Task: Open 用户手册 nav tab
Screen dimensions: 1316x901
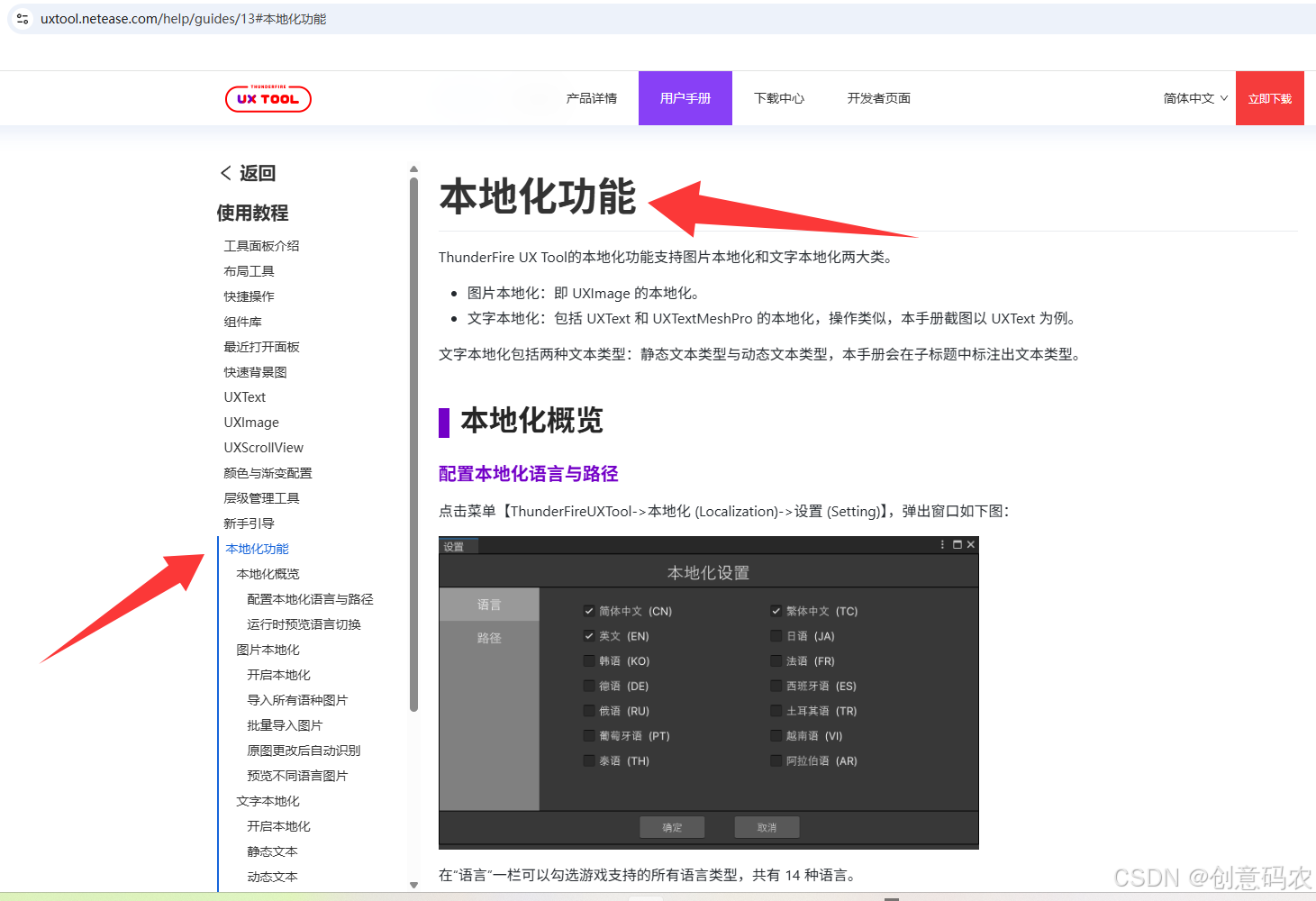Action: [685, 98]
